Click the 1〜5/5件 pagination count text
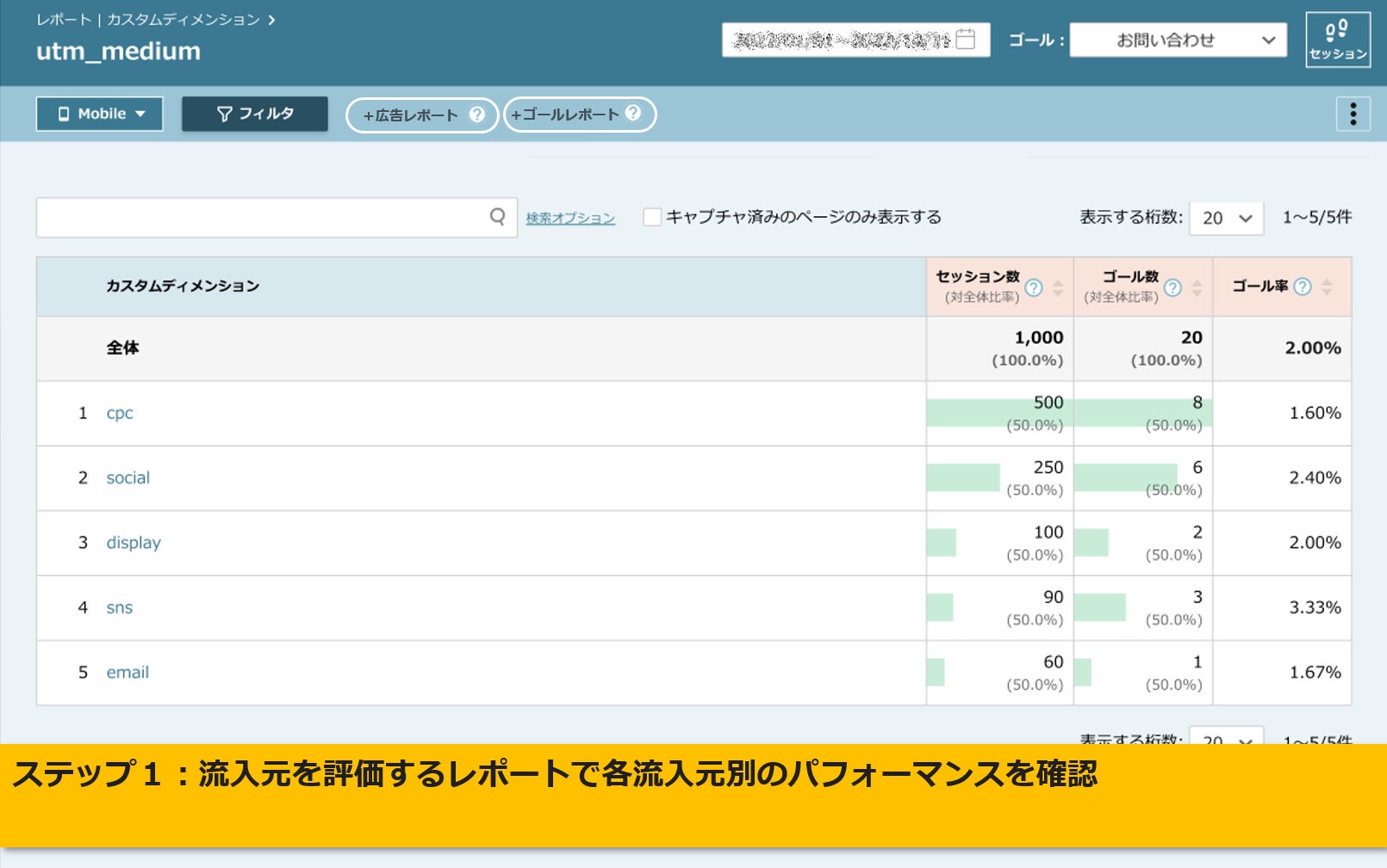Screen dimensions: 1387x868 tap(1317, 217)
